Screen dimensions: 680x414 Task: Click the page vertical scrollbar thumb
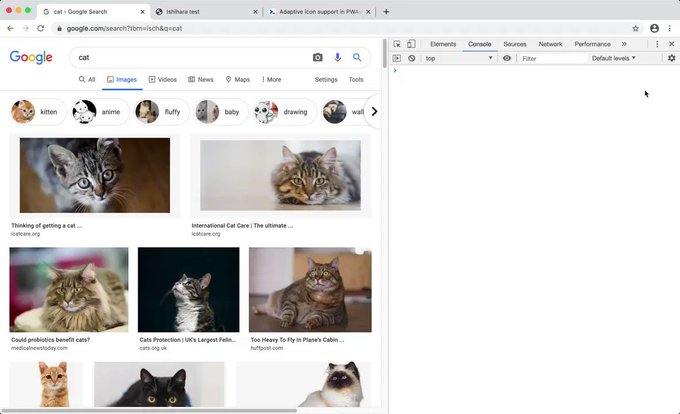[385, 54]
